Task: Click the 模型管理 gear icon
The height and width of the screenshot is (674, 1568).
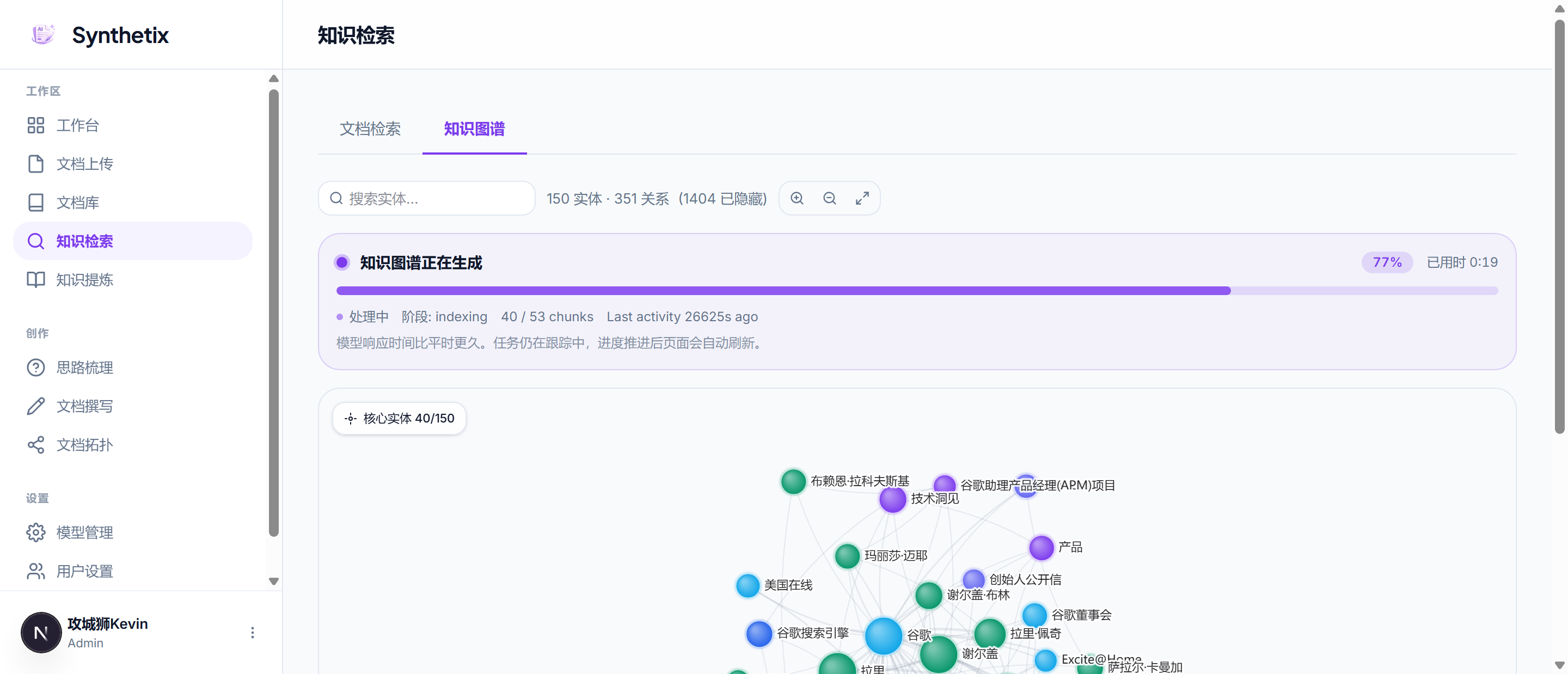Action: coord(36,533)
